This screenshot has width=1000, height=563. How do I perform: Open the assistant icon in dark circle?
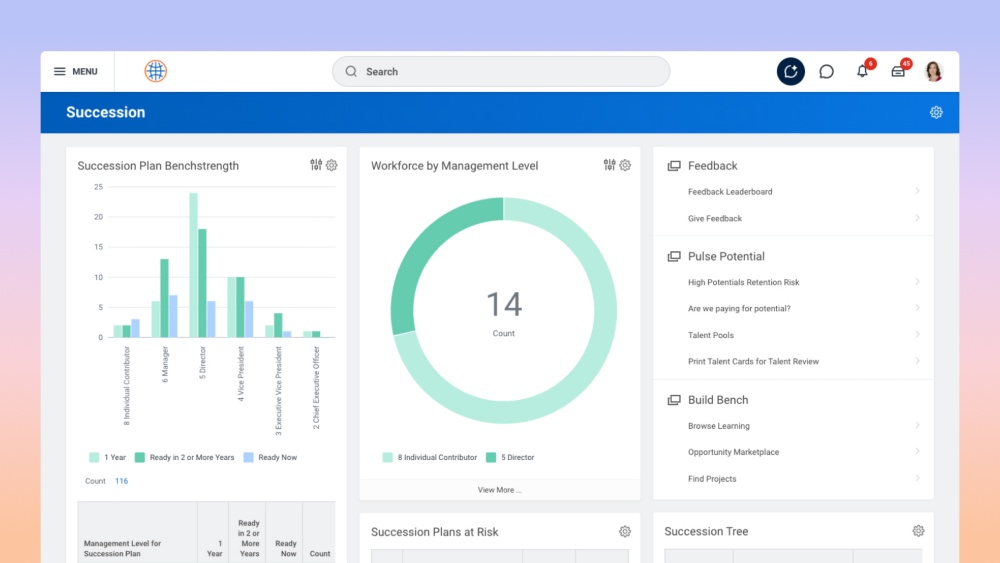pyautogui.click(x=790, y=71)
